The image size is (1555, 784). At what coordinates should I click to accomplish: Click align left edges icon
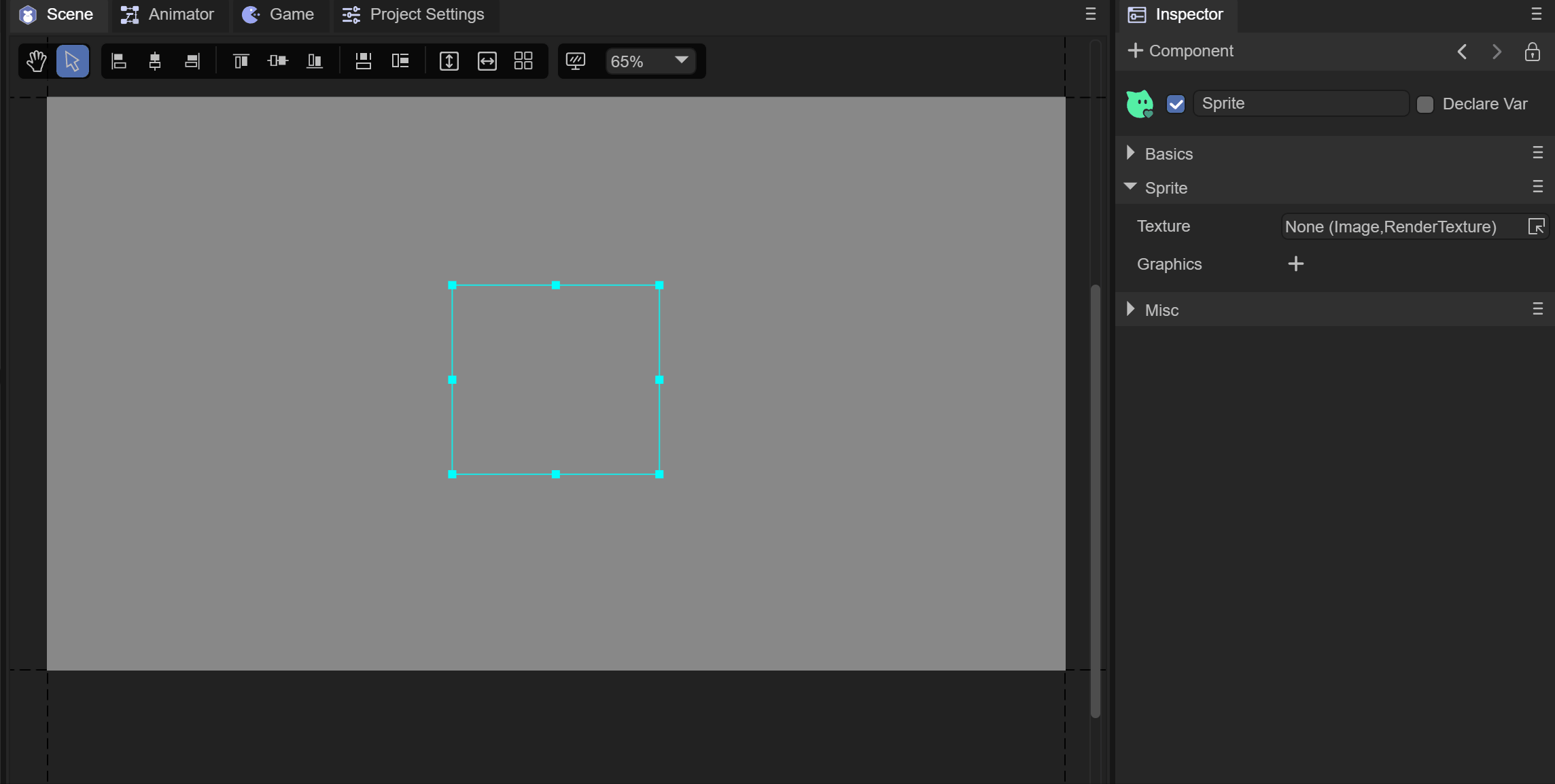(x=119, y=61)
